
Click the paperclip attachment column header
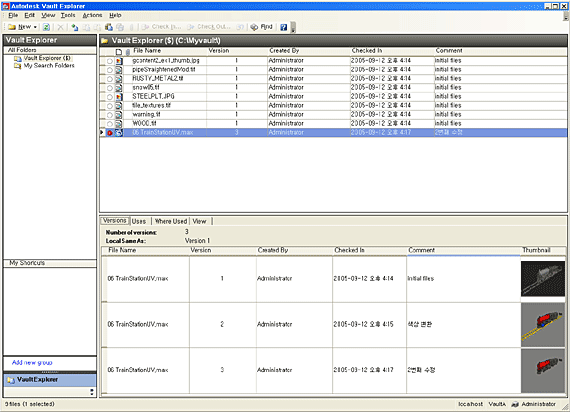coord(128,52)
